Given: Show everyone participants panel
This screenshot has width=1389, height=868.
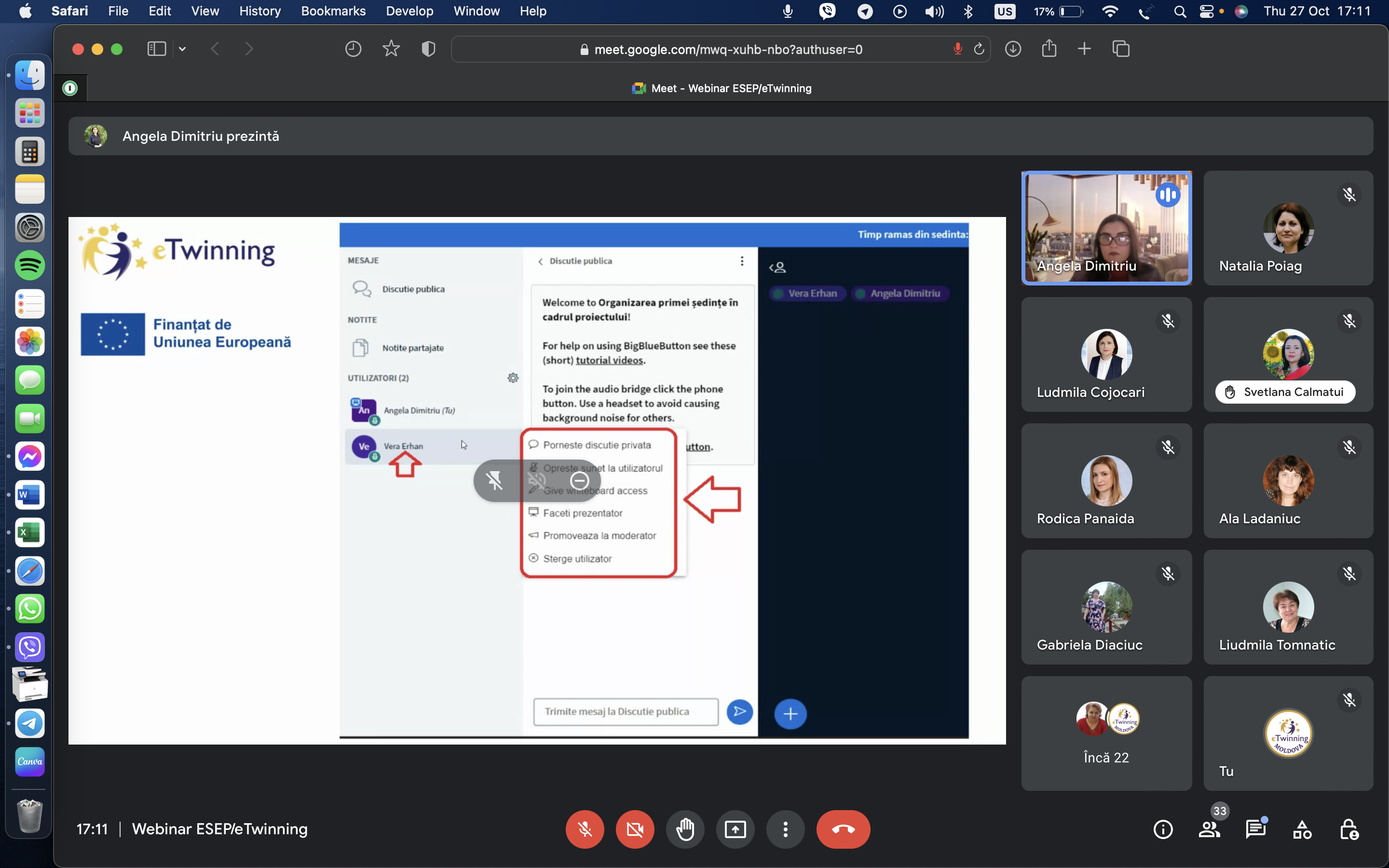Looking at the screenshot, I should coord(1210,829).
